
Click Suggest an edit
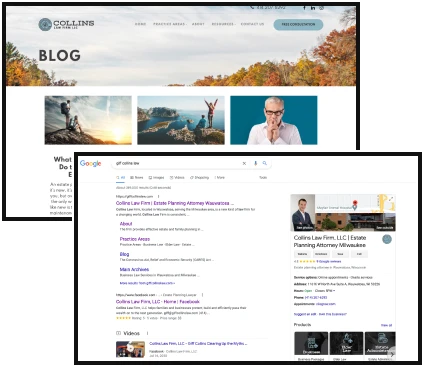[305, 314]
